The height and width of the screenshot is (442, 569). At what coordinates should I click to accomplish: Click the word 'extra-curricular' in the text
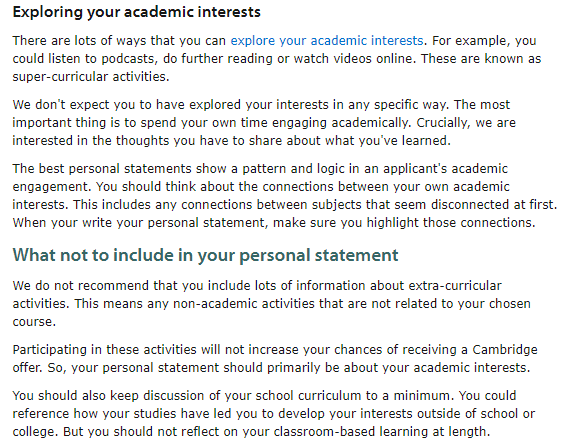(x=455, y=286)
